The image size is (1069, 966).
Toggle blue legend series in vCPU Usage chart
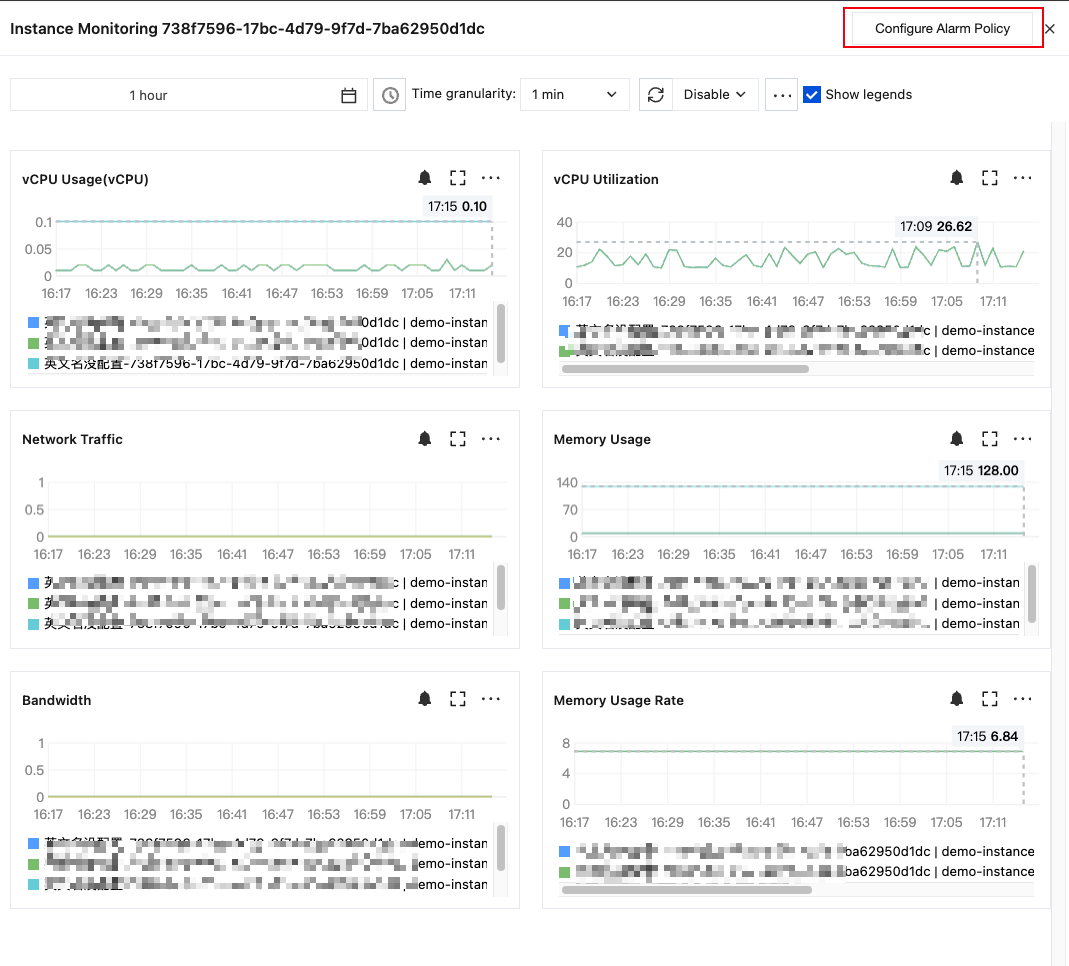(x=33, y=322)
